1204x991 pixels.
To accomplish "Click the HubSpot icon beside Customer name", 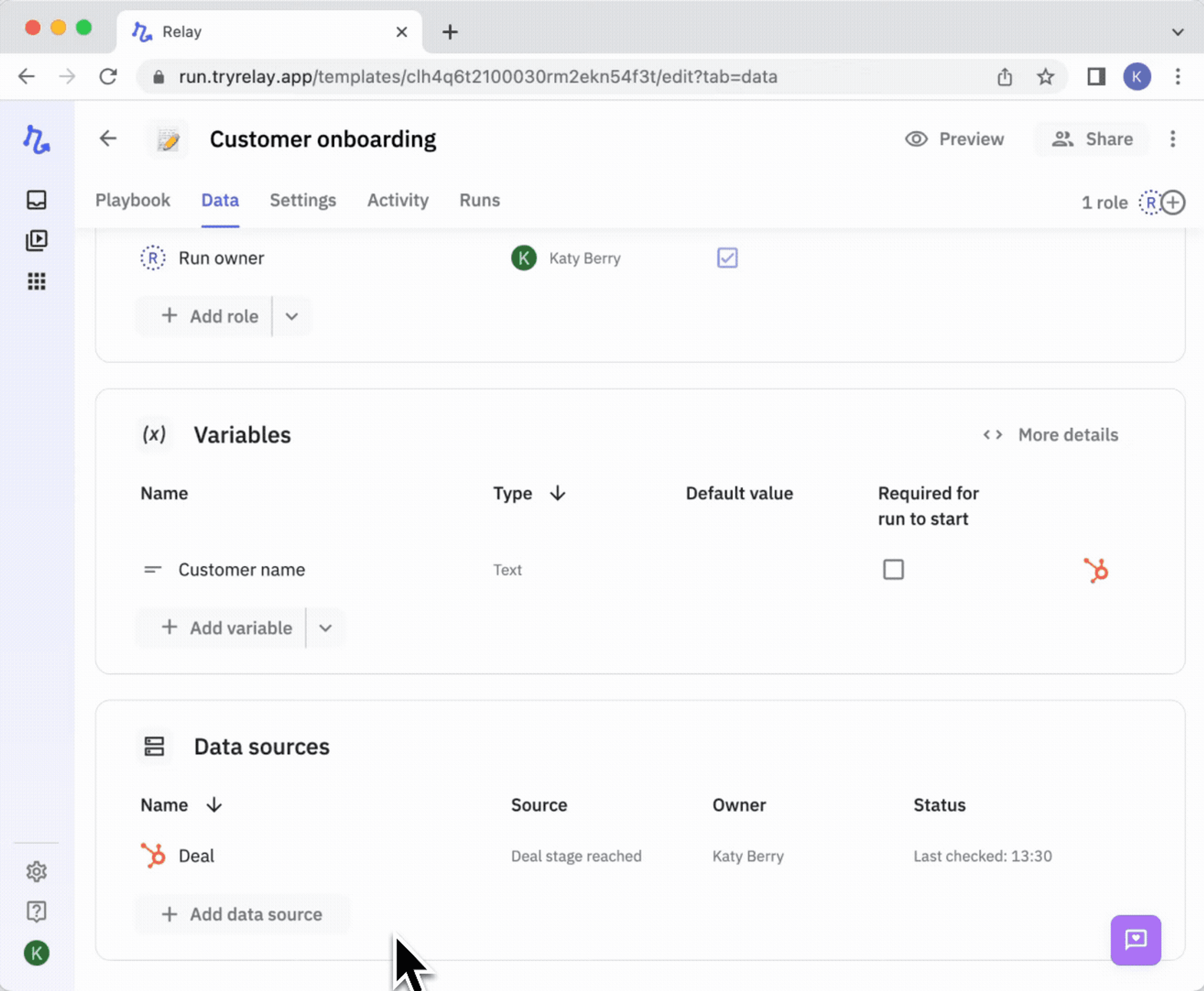I will (x=1096, y=570).
